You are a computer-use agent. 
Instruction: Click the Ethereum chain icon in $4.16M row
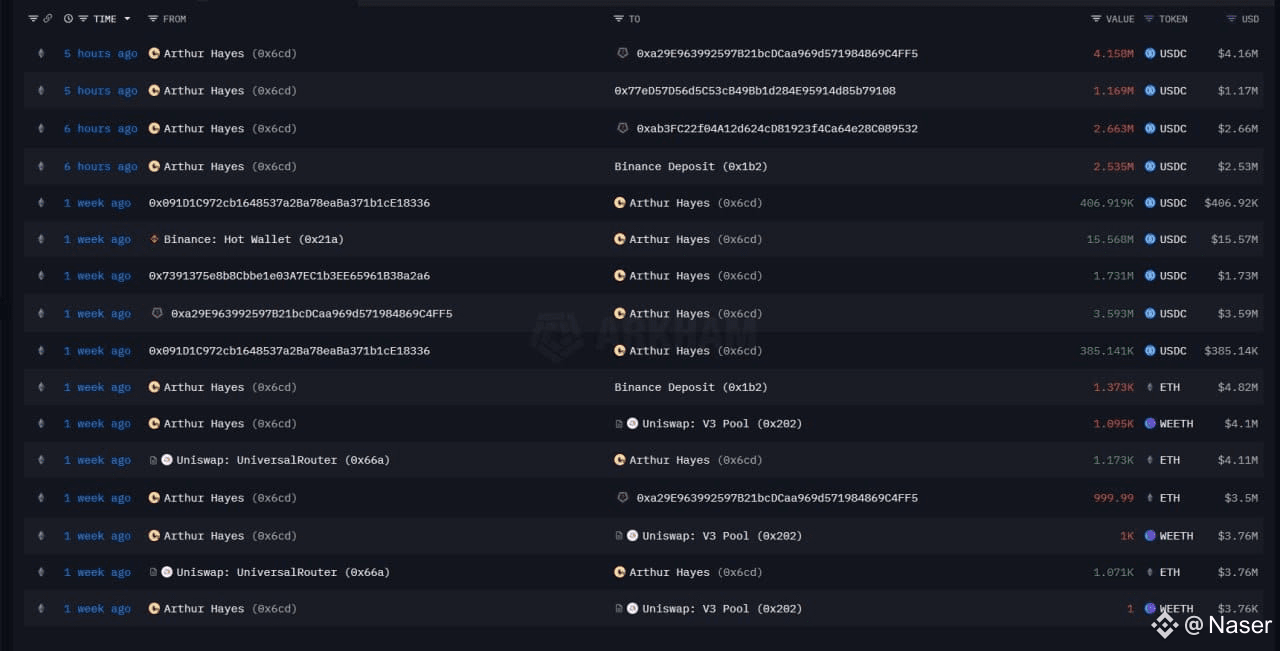tap(41, 54)
